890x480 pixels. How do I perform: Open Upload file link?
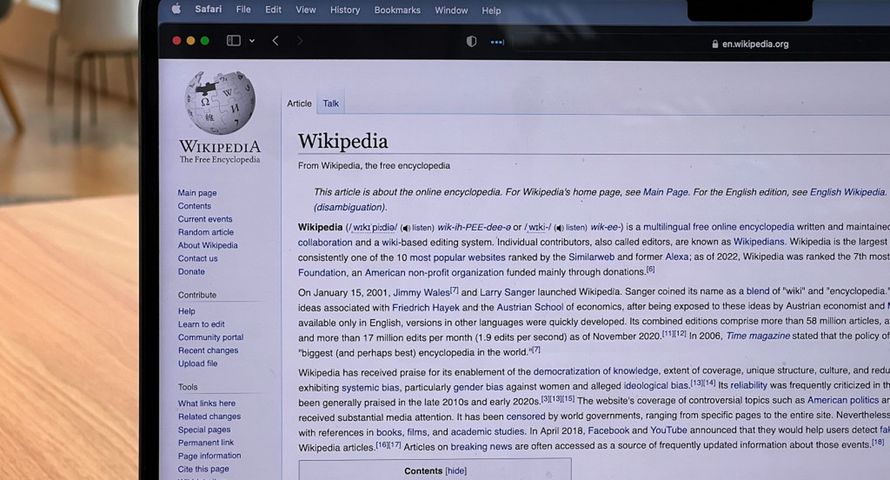click(198, 363)
